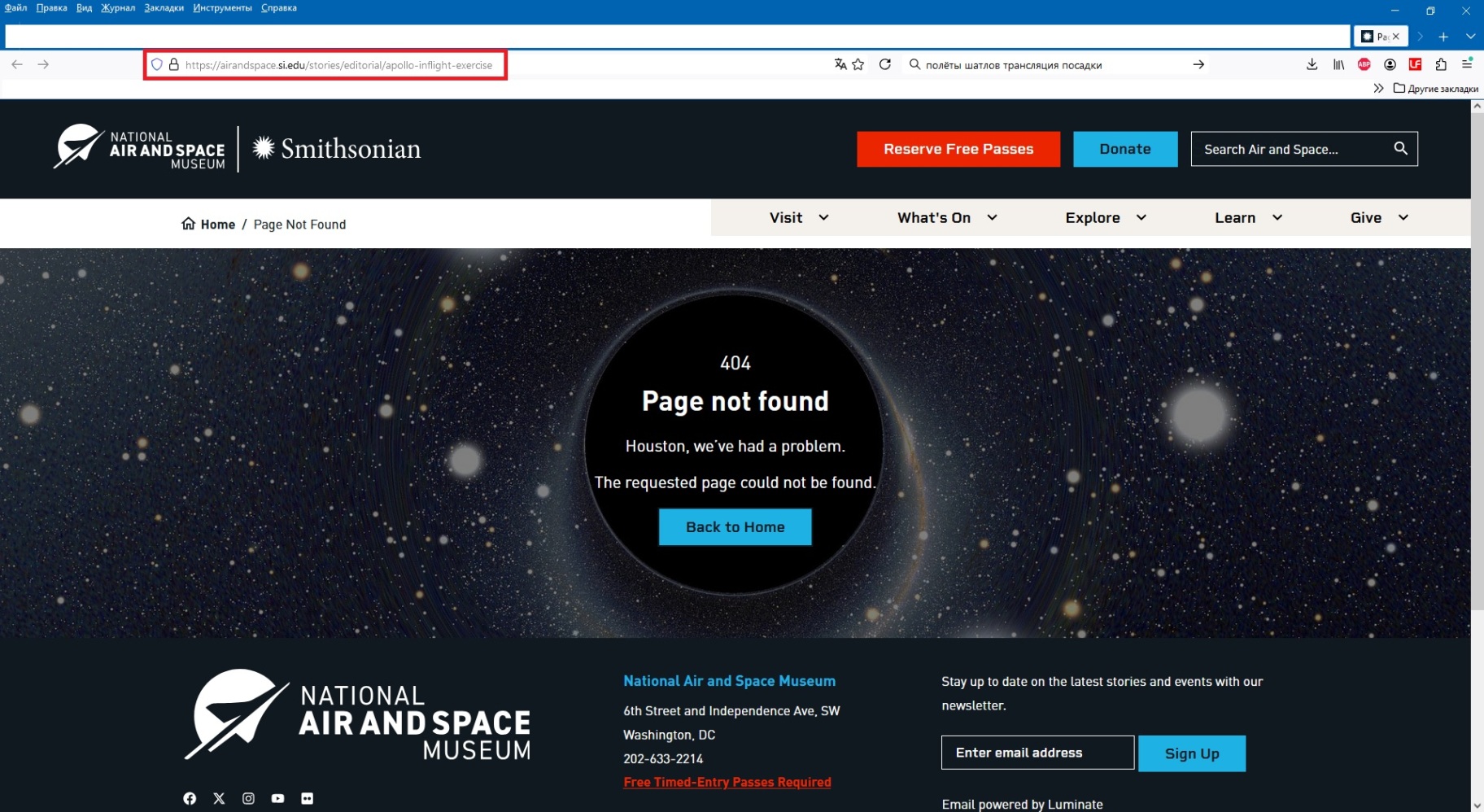Viewport: 1484px width, 812px height.
Task: Open the museum's Flickr page
Action: (307, 798)
